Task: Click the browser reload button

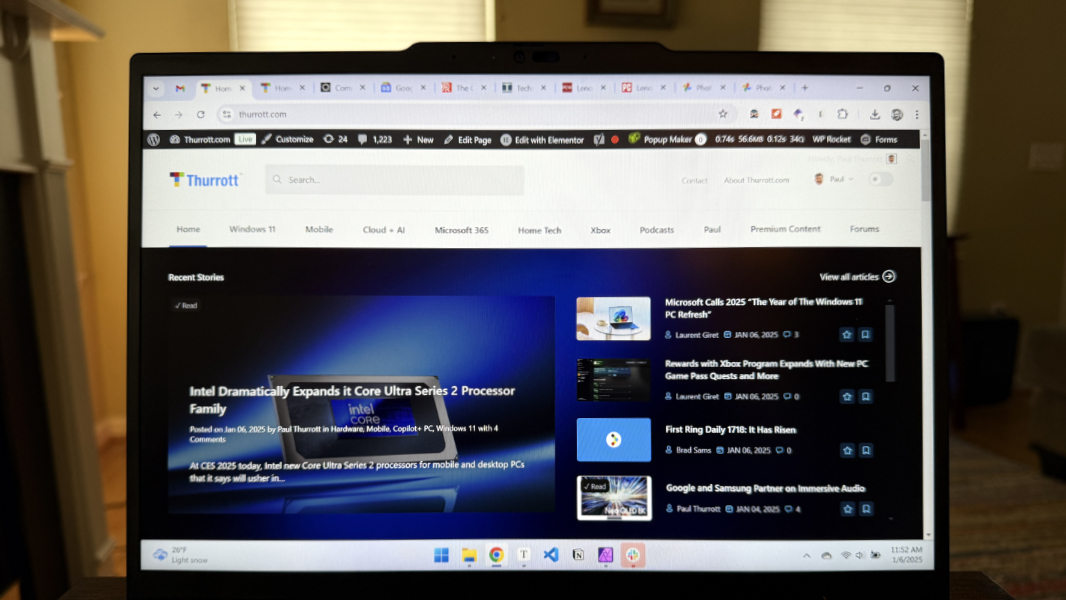Action: pos(201,115)
